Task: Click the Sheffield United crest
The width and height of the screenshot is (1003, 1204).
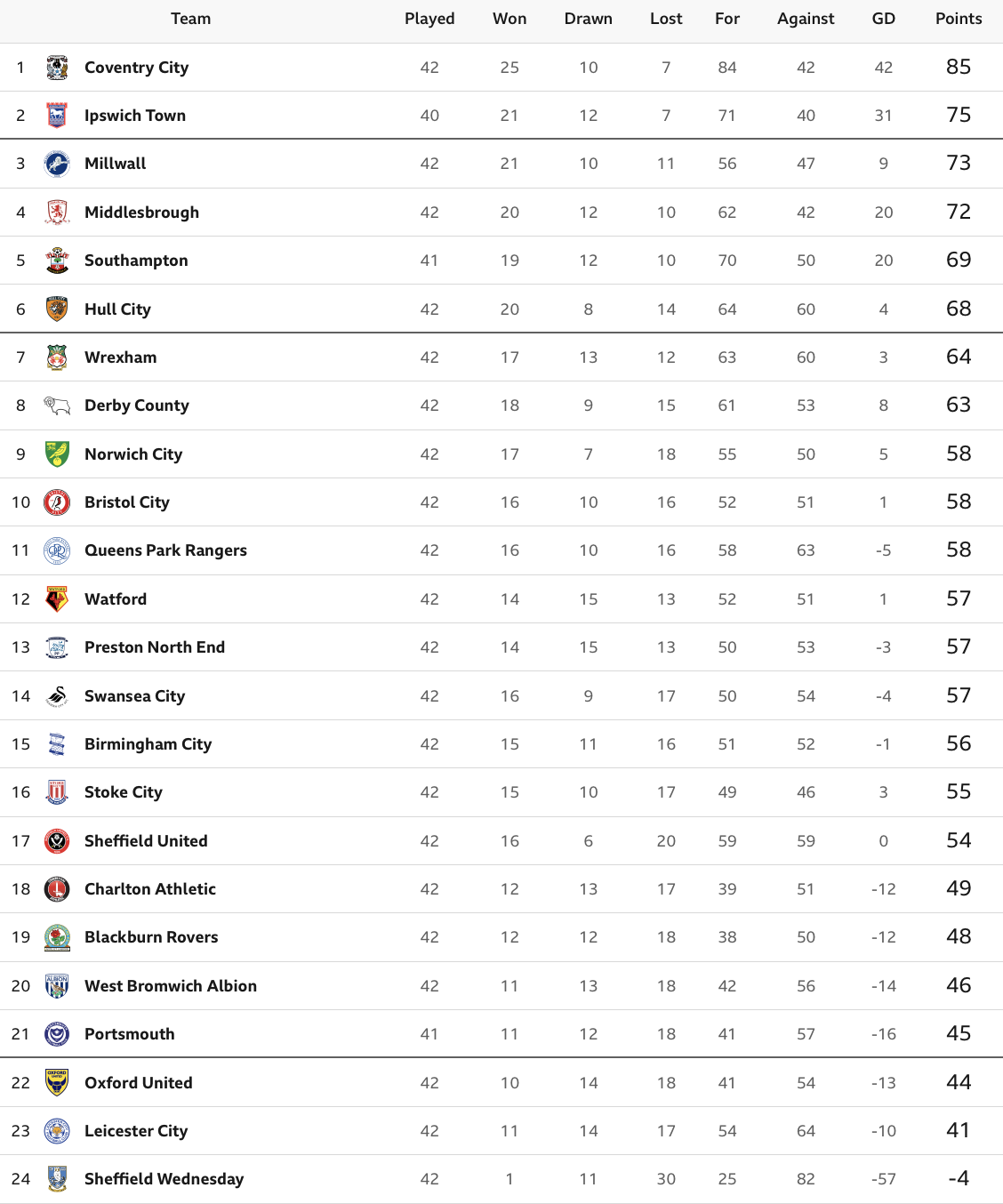Action: click(x=57, y=840)
